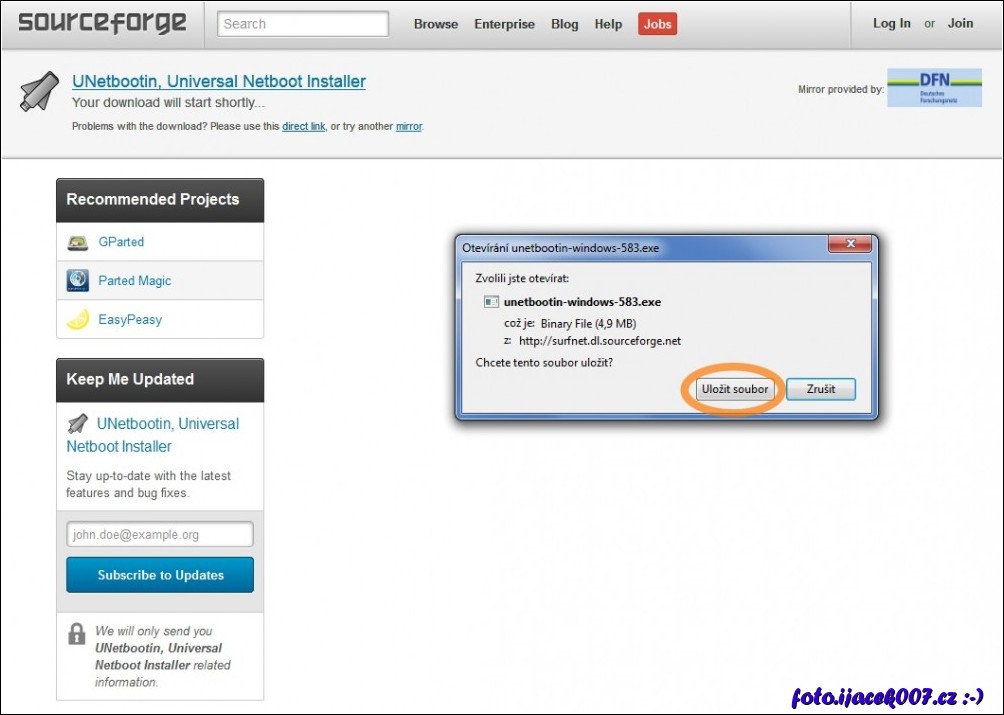Viewport: 1004px width, 715px height.
Task: Go to the Blog page
Action: pos(564,24)
